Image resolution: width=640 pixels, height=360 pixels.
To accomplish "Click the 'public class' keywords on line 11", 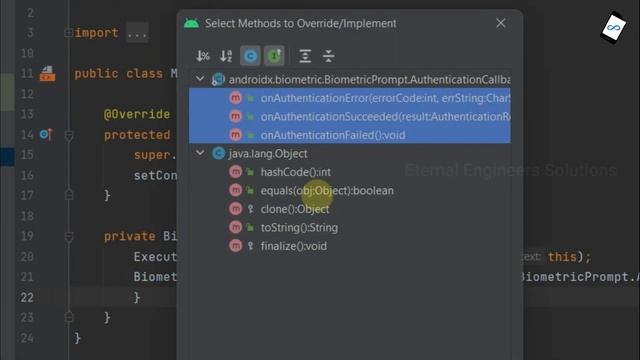I will [x=118, y=73].
